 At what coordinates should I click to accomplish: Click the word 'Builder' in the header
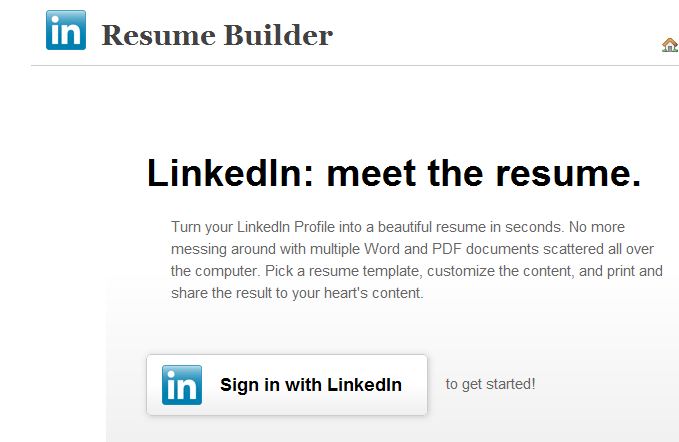coord(278,35)
